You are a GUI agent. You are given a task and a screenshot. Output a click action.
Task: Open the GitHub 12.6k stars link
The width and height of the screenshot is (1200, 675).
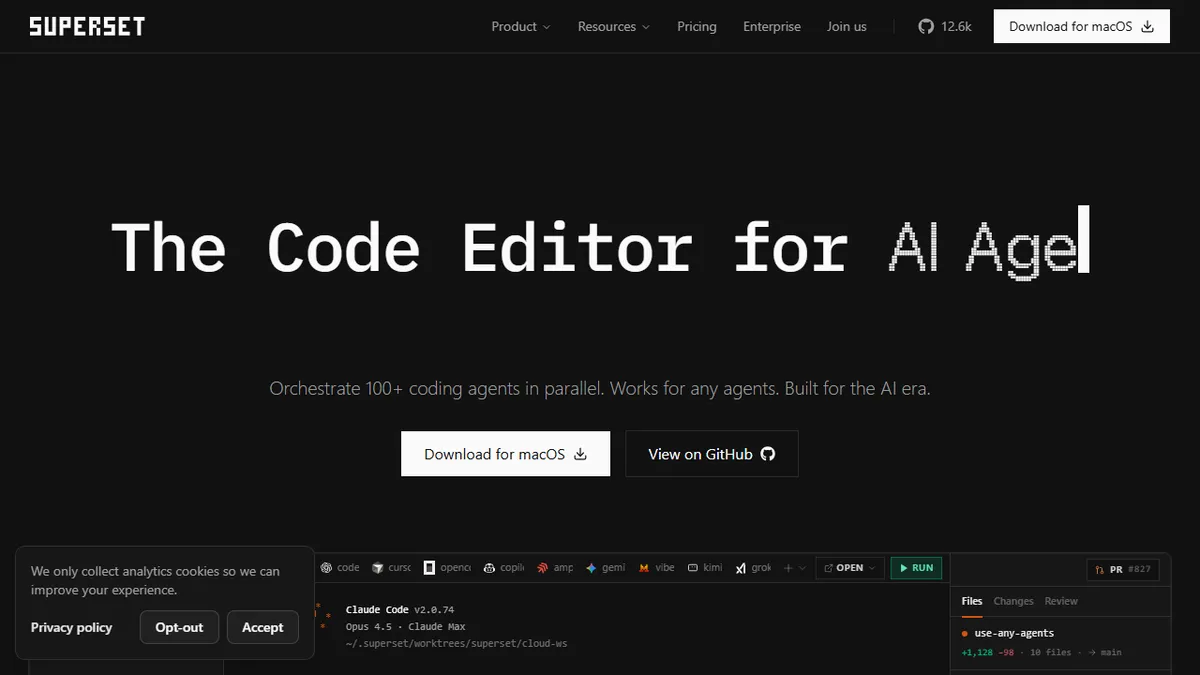pos(945,27)
